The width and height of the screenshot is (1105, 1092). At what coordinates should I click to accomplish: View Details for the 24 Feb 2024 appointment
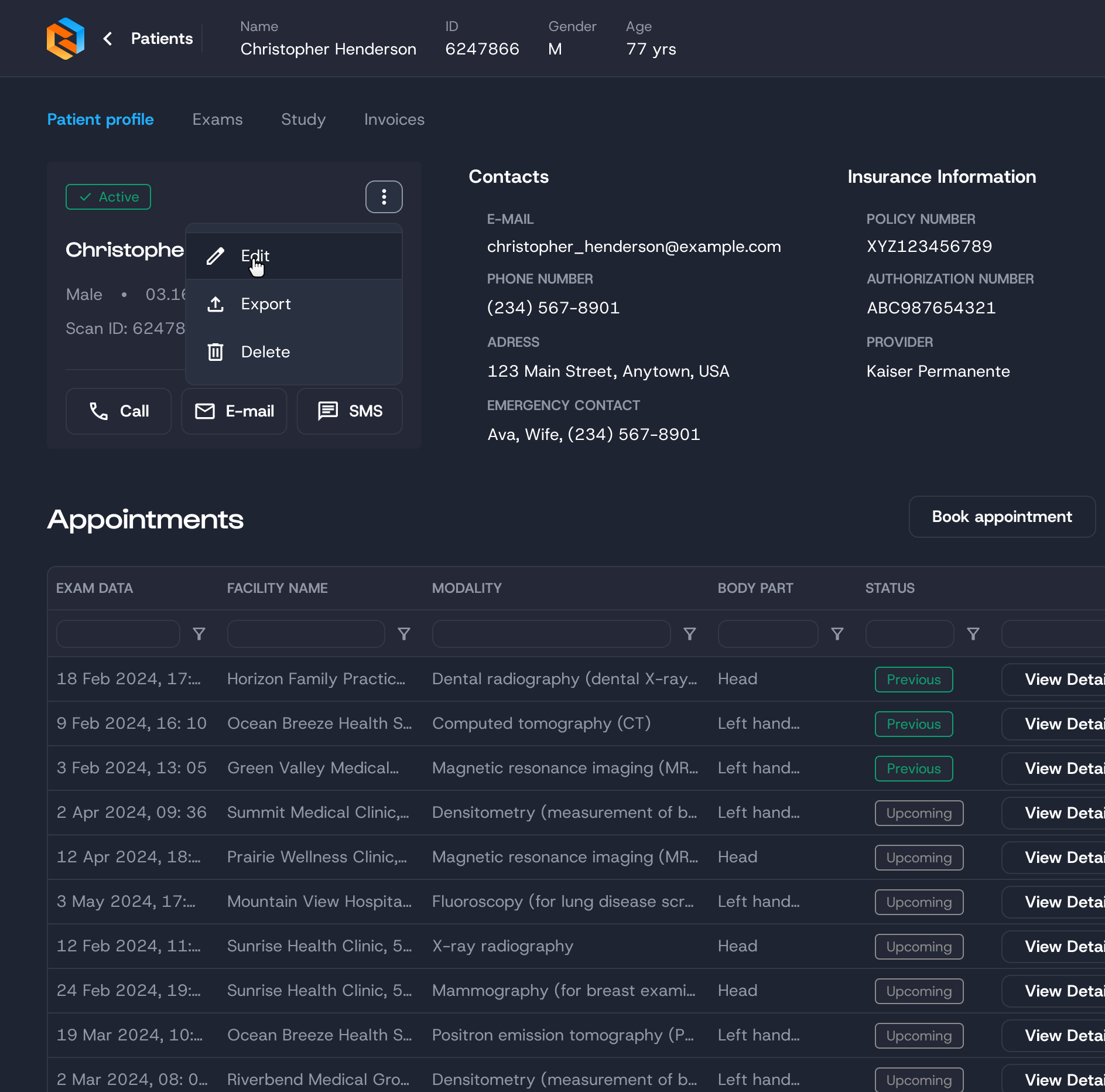click(x=1053, y=991)
